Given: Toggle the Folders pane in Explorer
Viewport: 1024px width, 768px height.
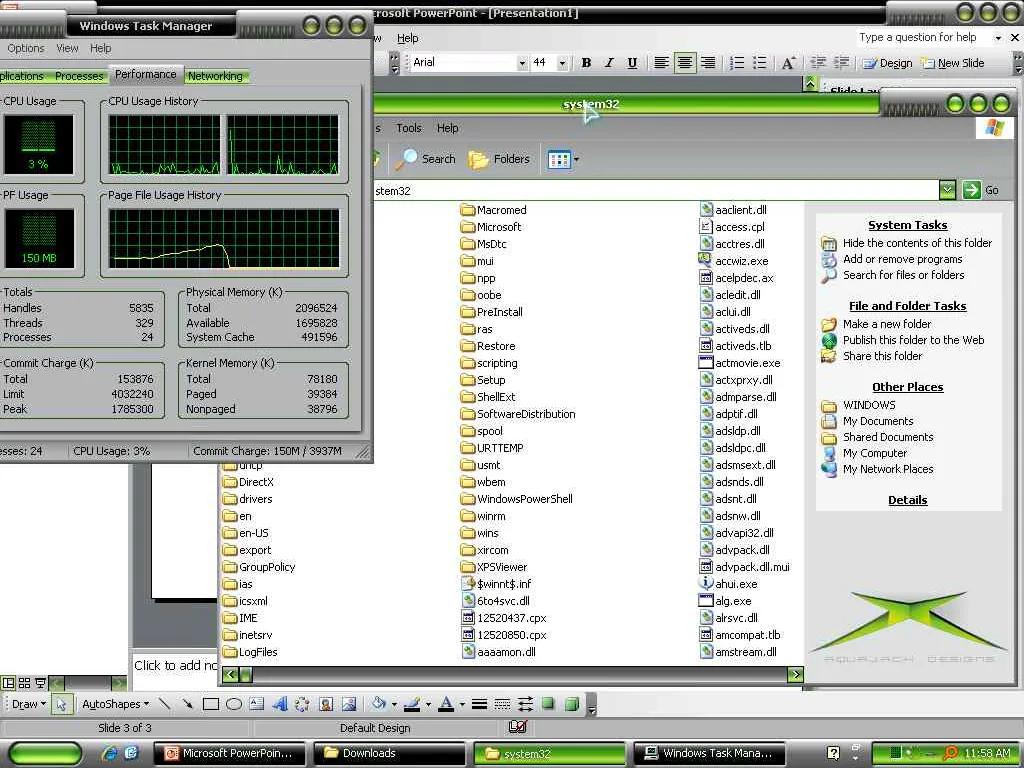Looking at the screenshot, I should coord(499,159).
